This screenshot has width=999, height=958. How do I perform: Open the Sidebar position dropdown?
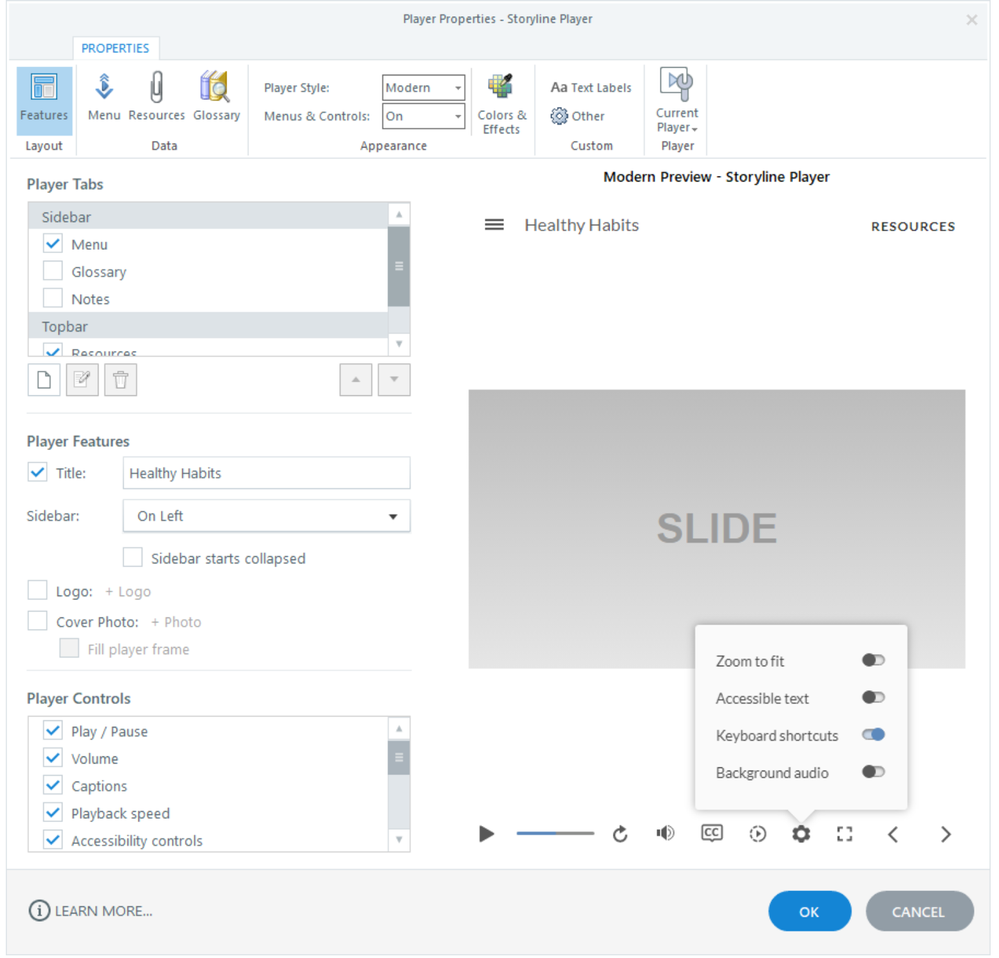266,516
